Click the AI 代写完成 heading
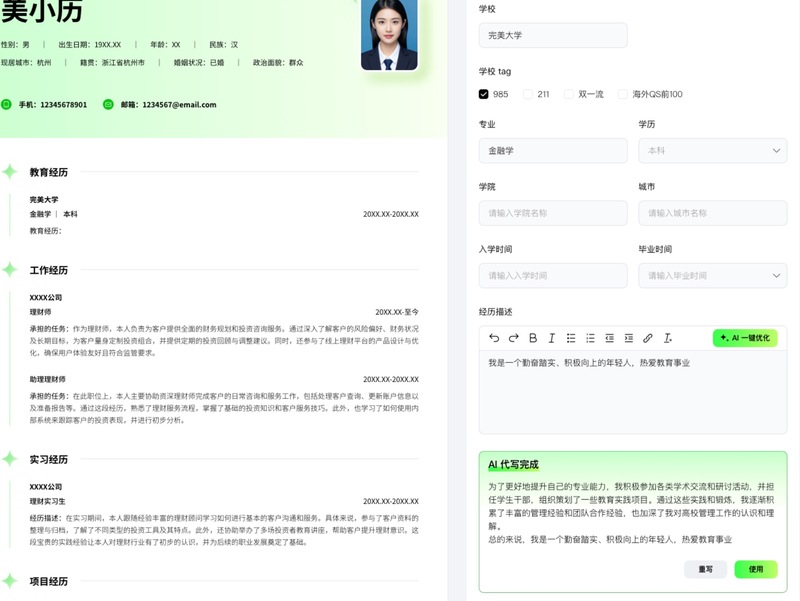This screenshot has height=601, width=800. pos(513,464)
